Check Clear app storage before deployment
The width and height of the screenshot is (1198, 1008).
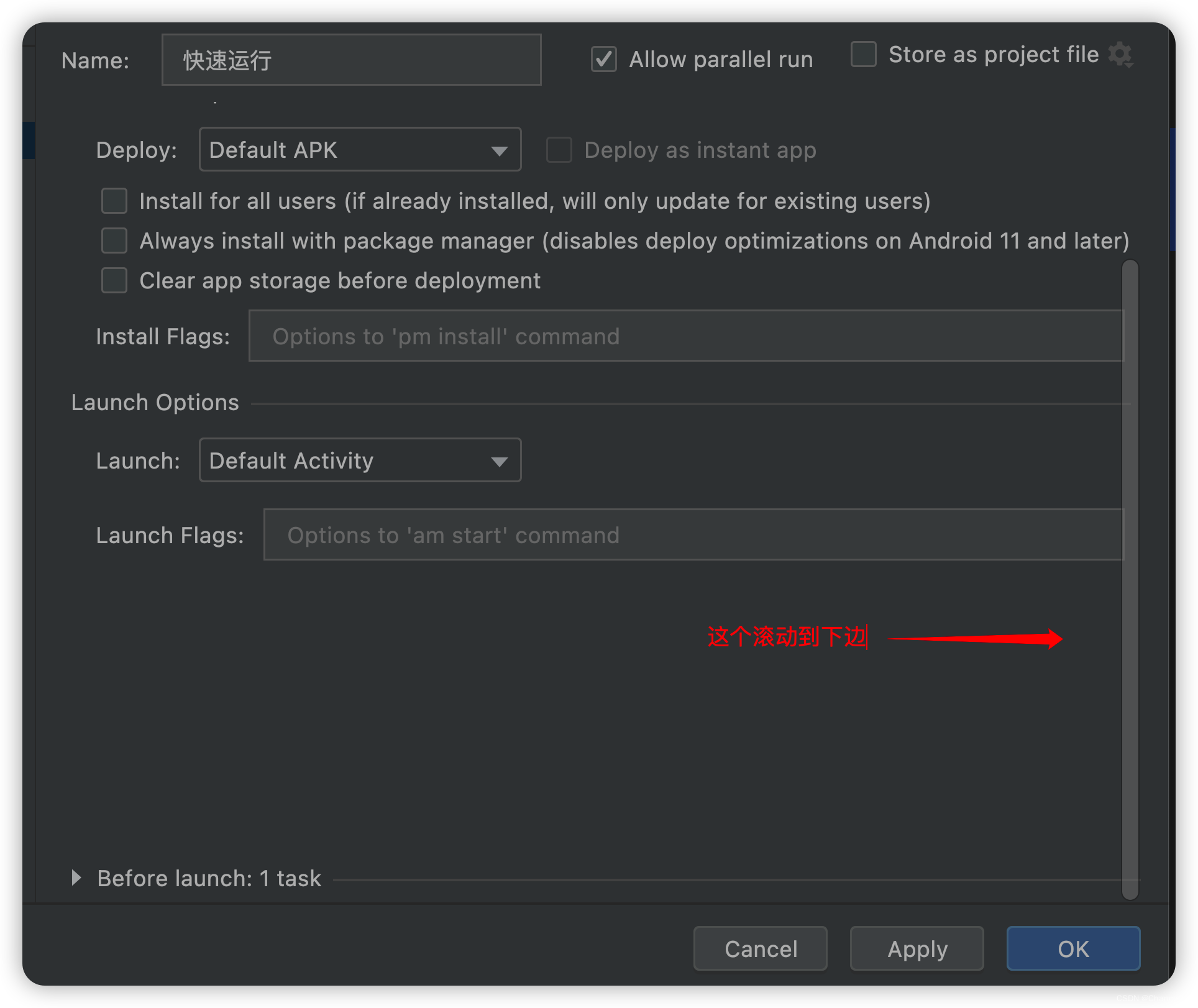point(114,281)
